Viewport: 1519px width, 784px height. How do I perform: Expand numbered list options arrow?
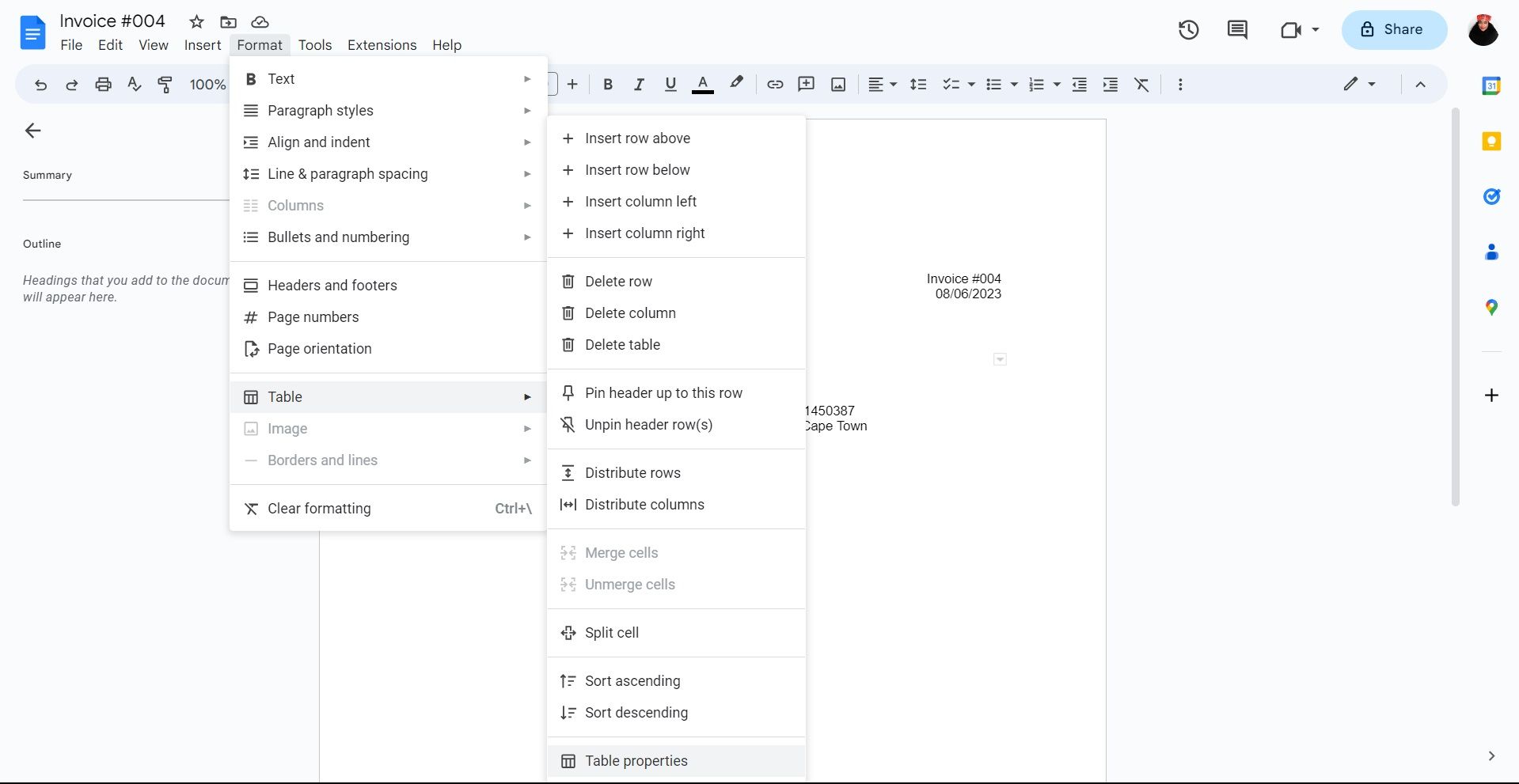(1057, 85)
